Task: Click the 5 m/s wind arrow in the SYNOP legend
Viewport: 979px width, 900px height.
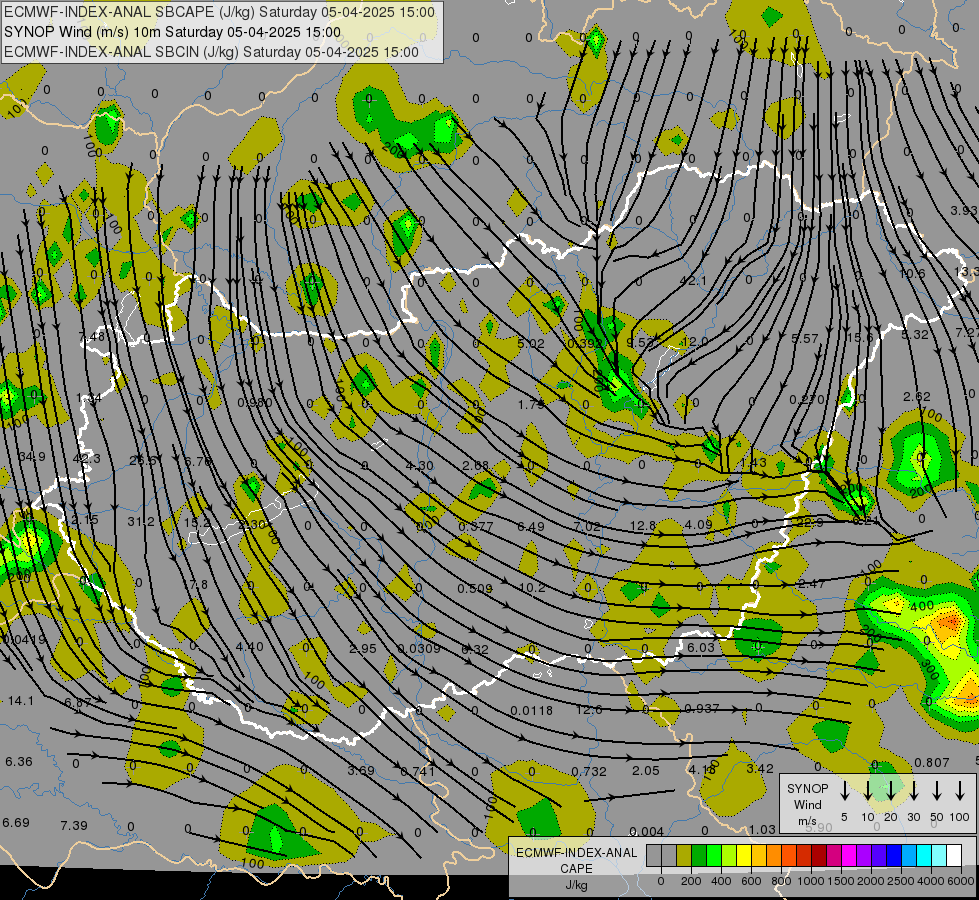Action: point(844,791)
